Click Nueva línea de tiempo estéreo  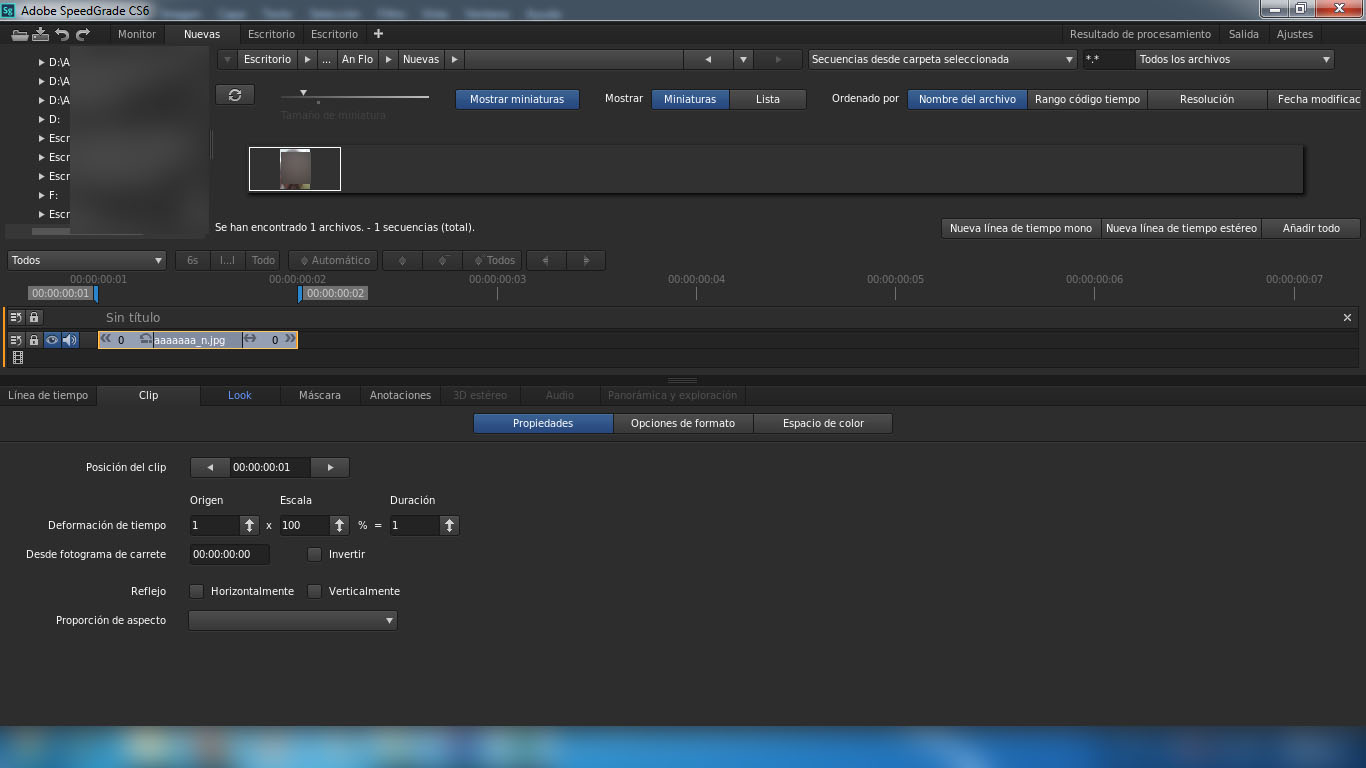[x=1181, y=228]
